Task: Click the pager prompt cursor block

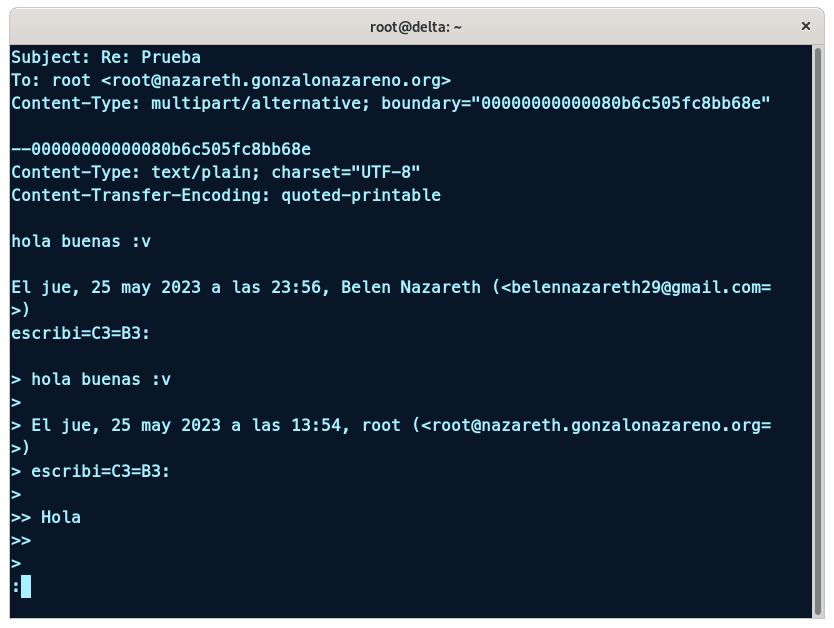Action: (x=26, y=587)
